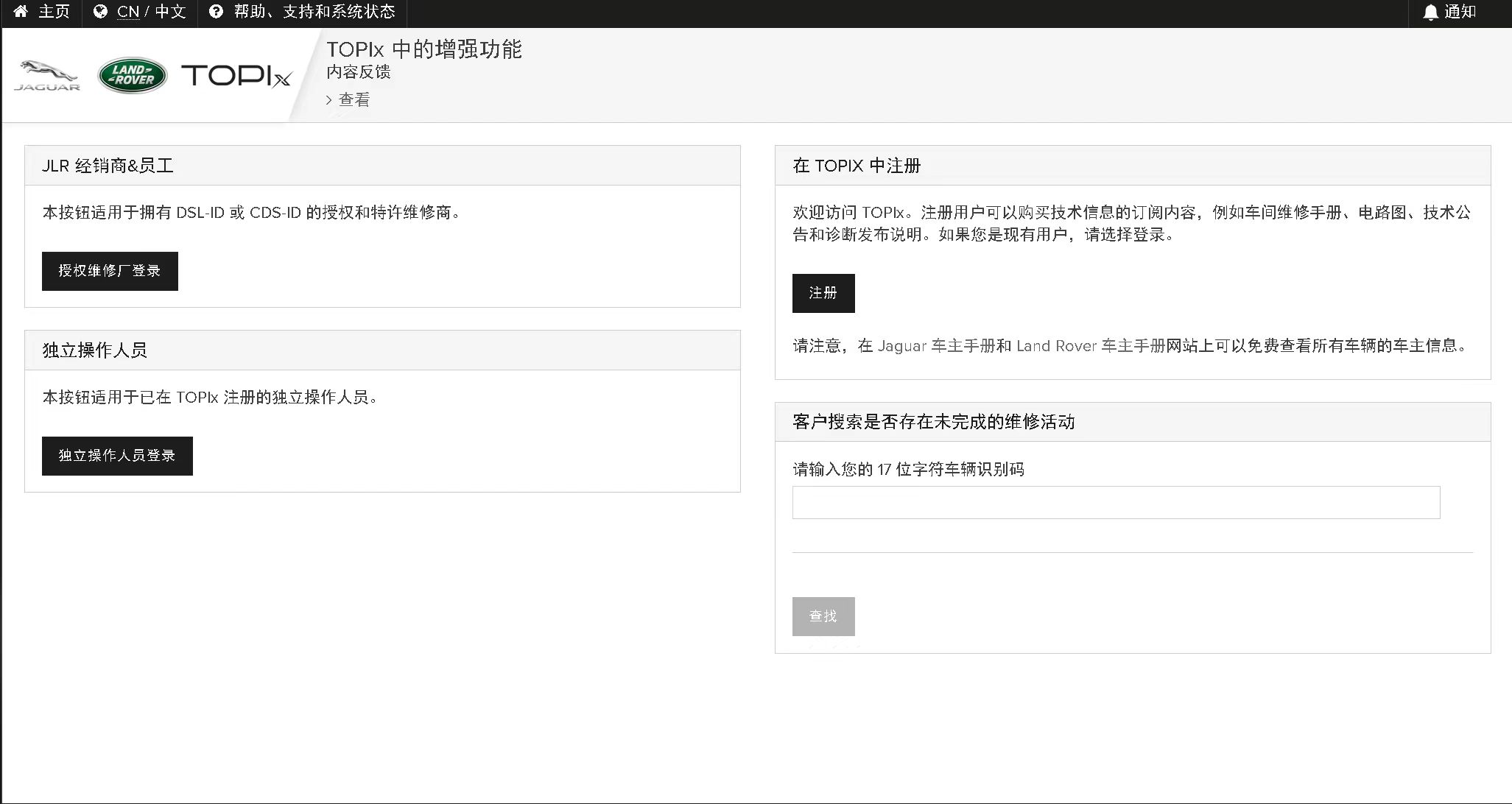Open the Land Rover 车主手册 link
This screenshot has height=804, width=1512.
[x=1090, y=346]
